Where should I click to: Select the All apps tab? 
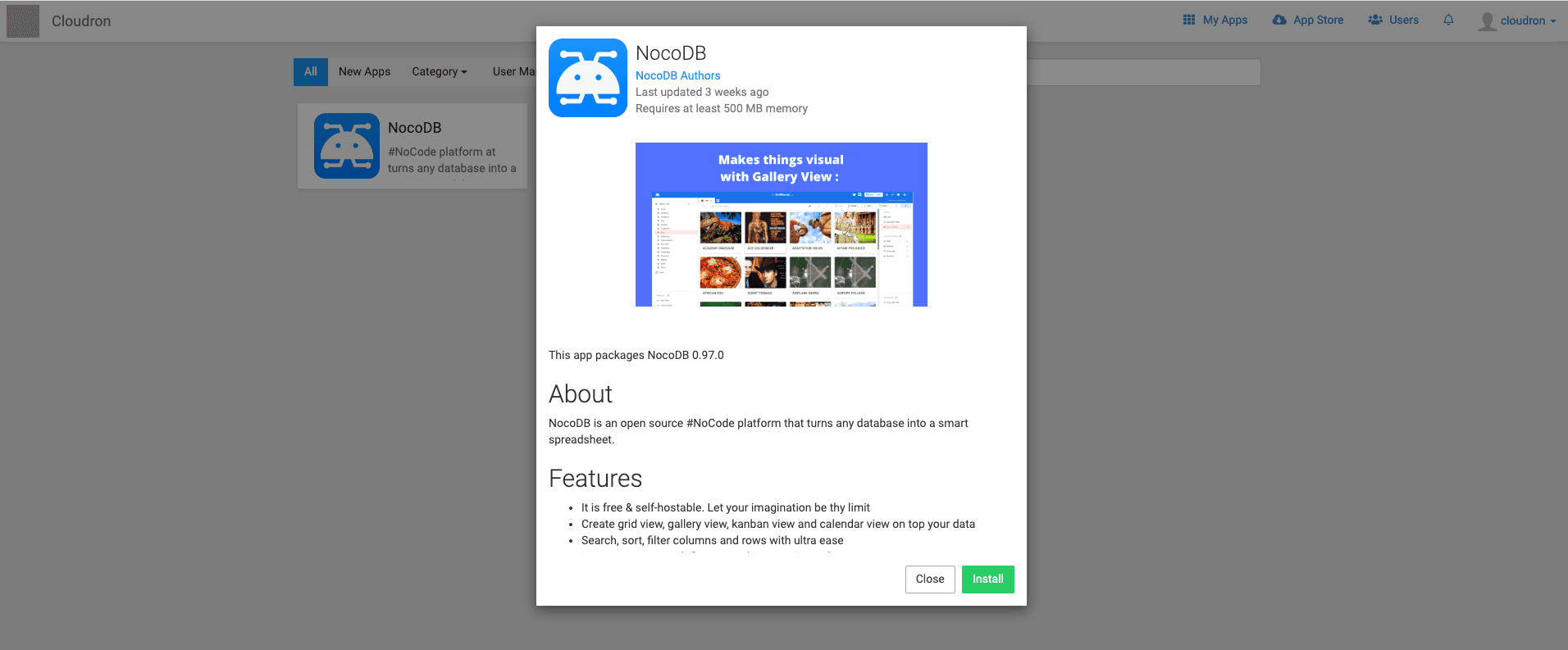pyautogui.click(x=310, y=72)
